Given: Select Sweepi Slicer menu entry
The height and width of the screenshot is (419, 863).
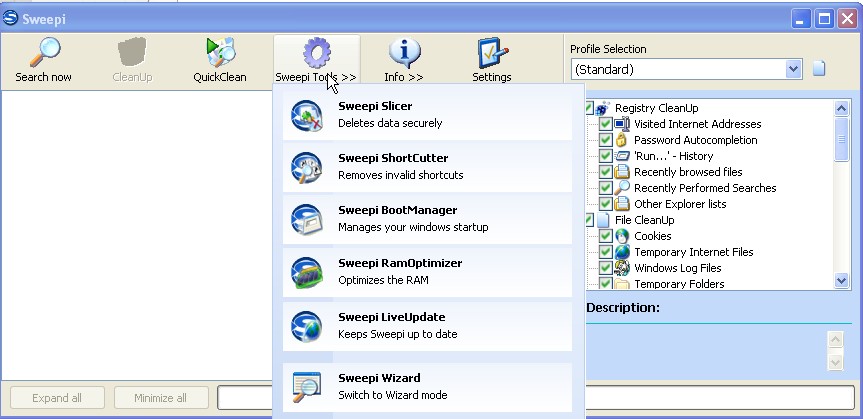Looking at the screenshot, I should click(427, 115).
